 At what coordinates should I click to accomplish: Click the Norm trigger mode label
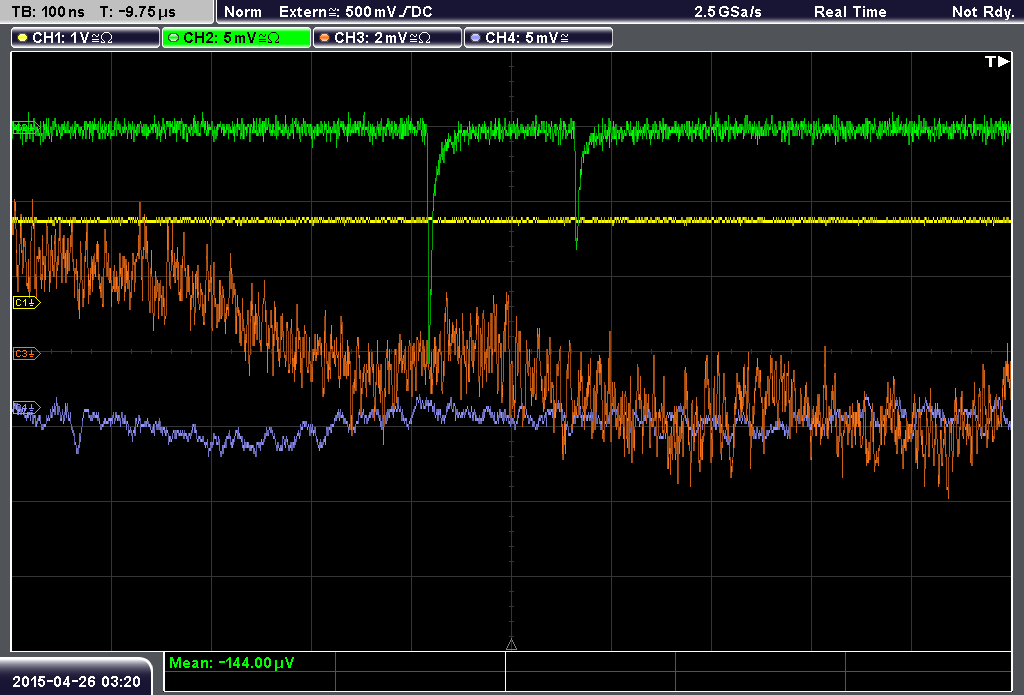pyautogui.click(x=242, y=12)
